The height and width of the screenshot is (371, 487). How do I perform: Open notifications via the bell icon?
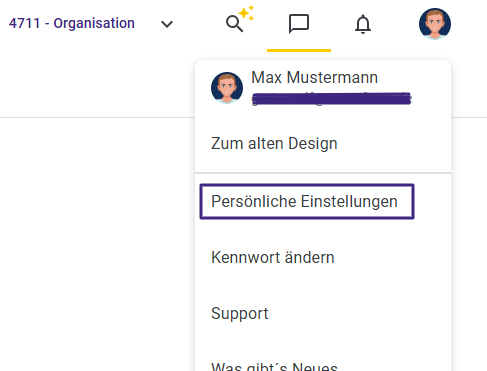pos(363,24)
